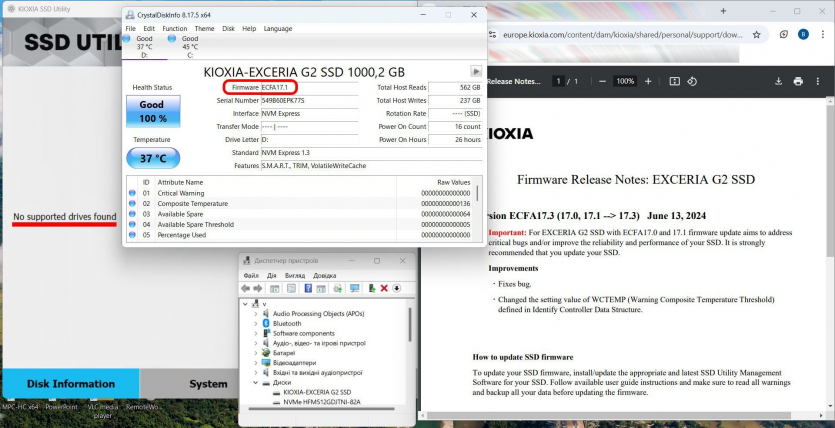Bookmark this page with the star icon
The height and width of the screenshot is (428, 835).
point(757,34)
